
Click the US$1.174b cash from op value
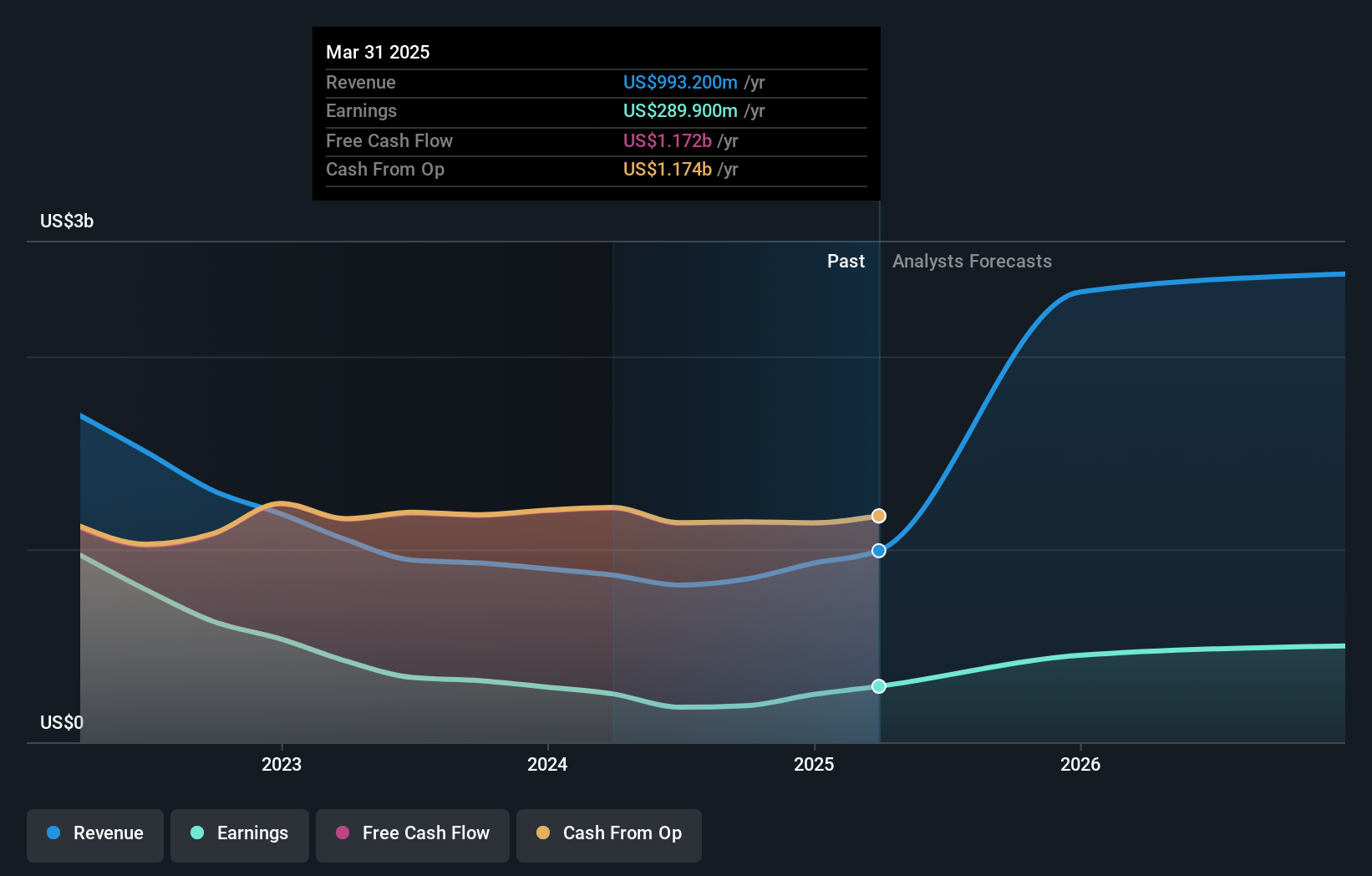(x=668, y=169)
